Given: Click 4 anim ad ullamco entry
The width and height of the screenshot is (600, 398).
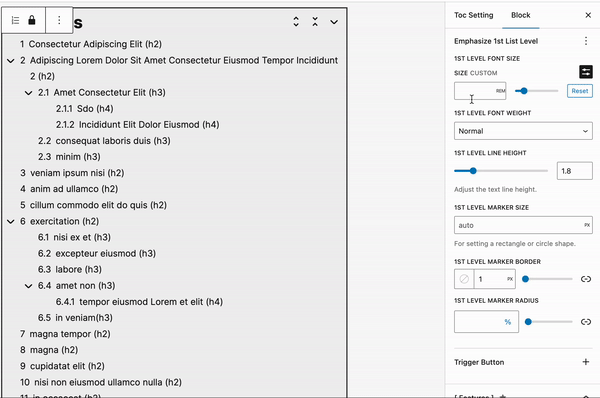Looking at the screenshot, I should pyautogui.click(x=69, y=189).
